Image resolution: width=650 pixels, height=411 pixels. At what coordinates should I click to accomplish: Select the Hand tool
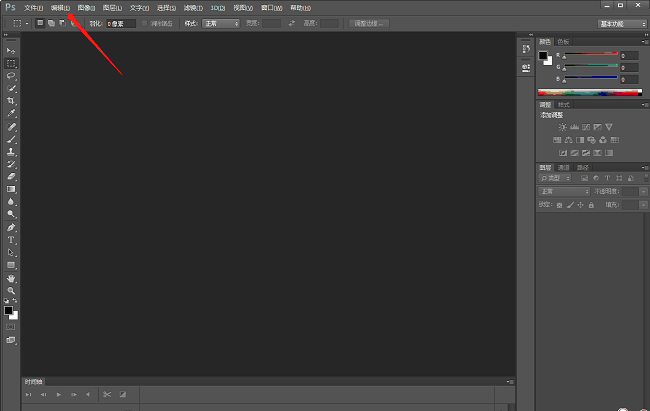11,278
